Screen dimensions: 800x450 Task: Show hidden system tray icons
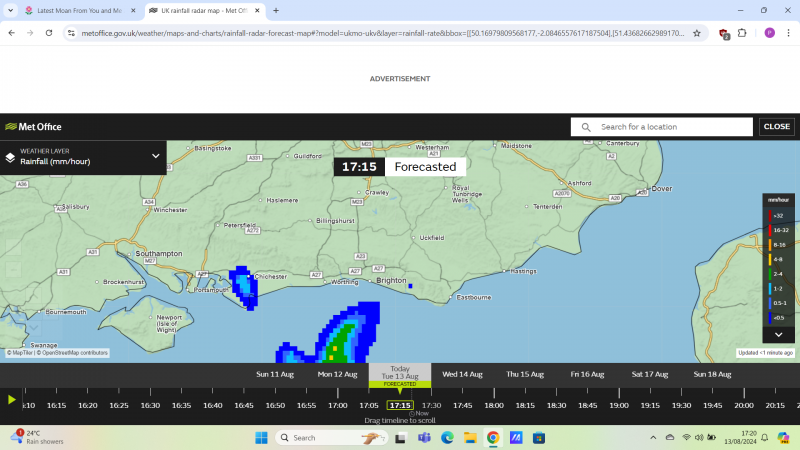[653, 437]
